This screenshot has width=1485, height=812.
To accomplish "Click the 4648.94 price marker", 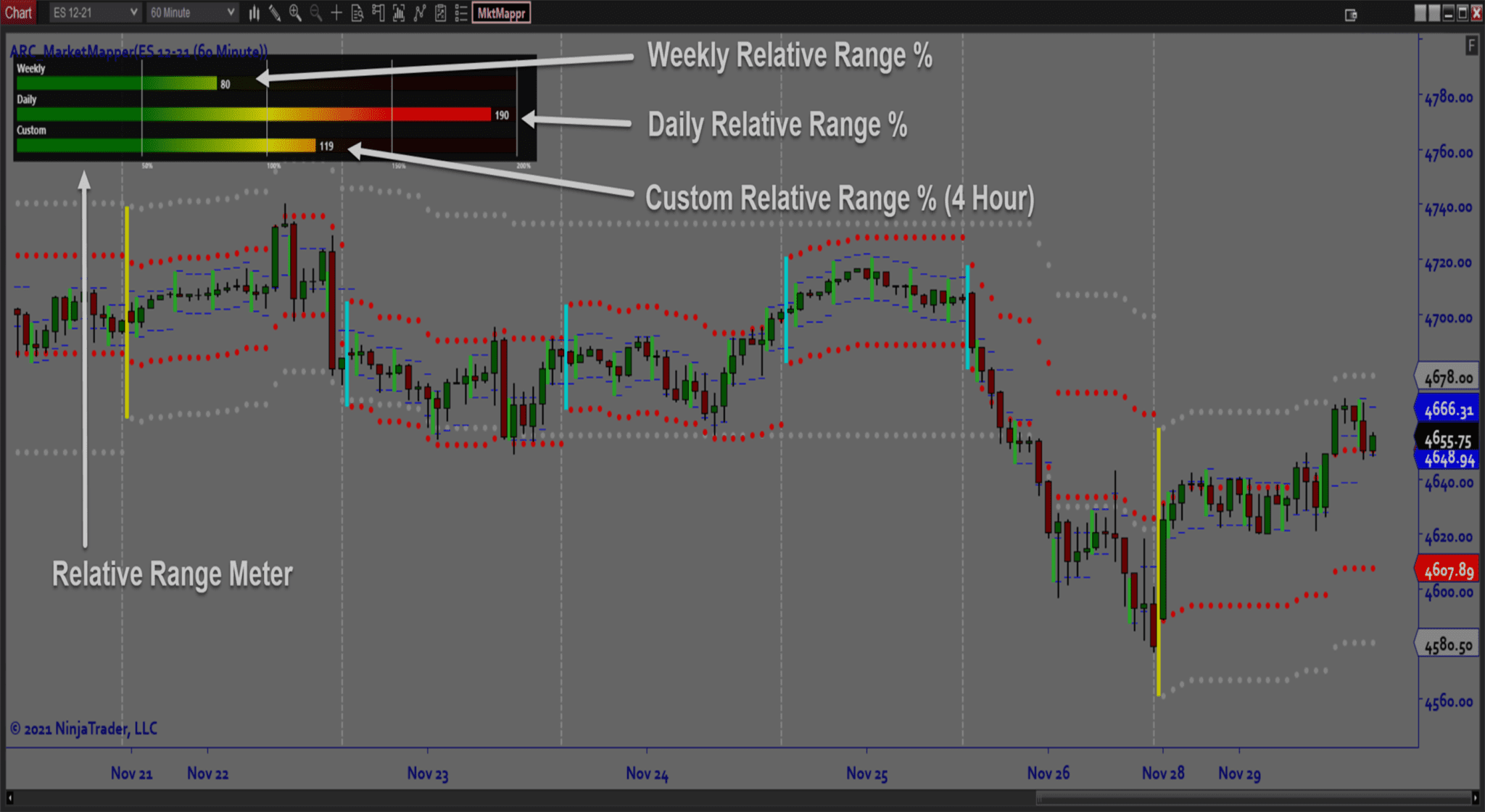I will pyautogui.click(x=1448, y=459).
